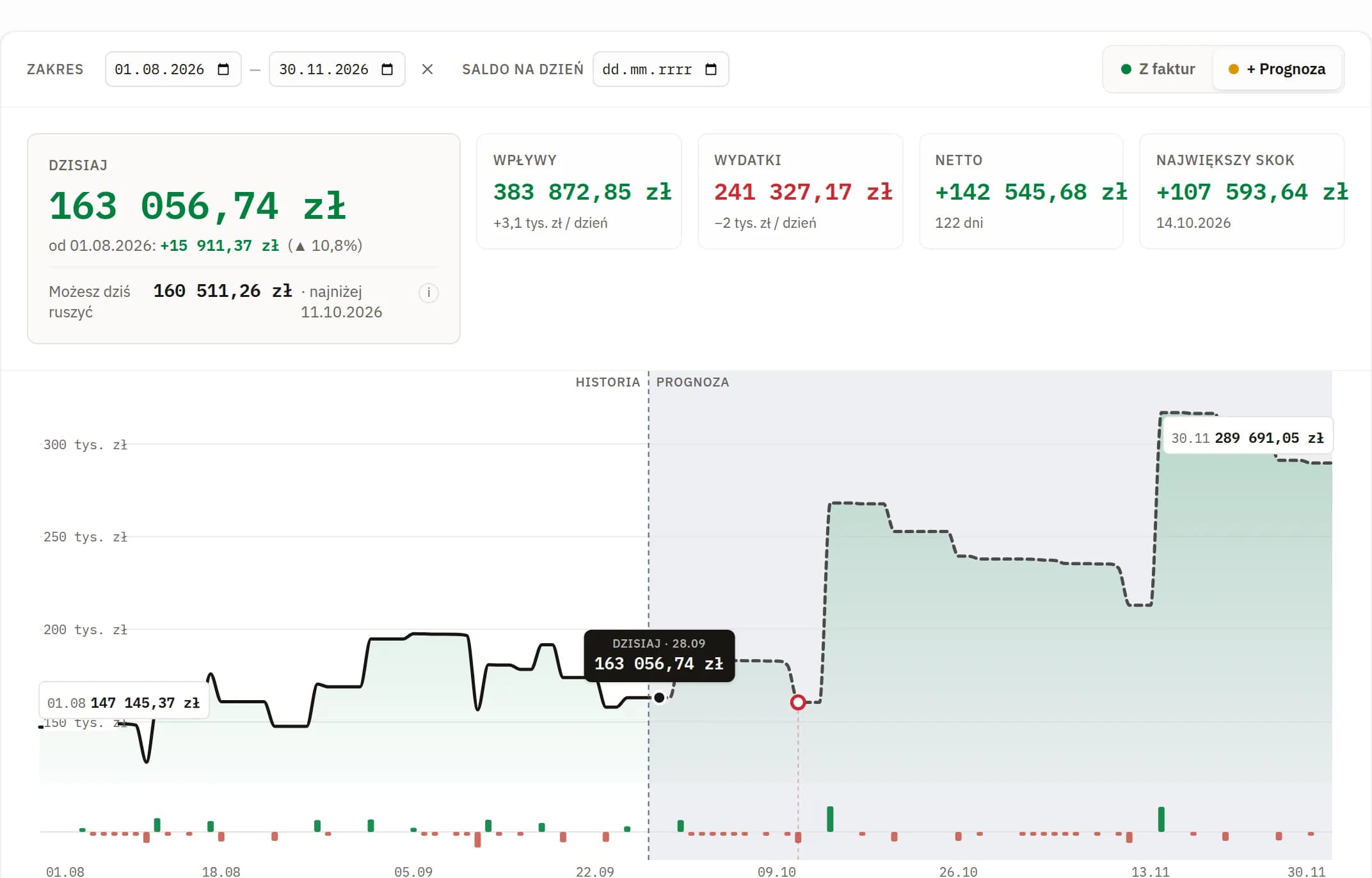Switch to Z faktur mode
1372x878 pixels.
click(1158, 69)
